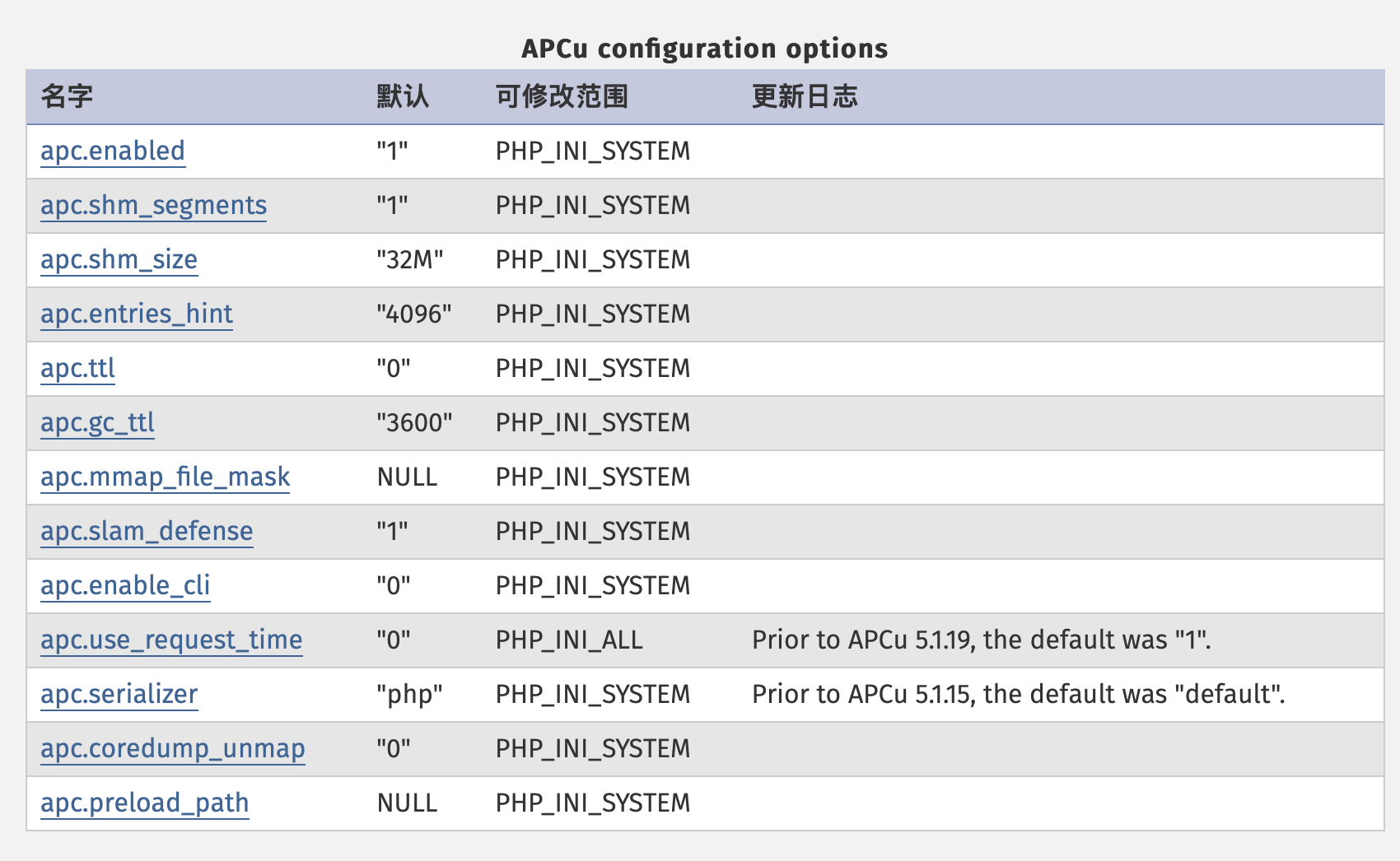Open the apc.use_request_time link

click(x=171, y=640)
